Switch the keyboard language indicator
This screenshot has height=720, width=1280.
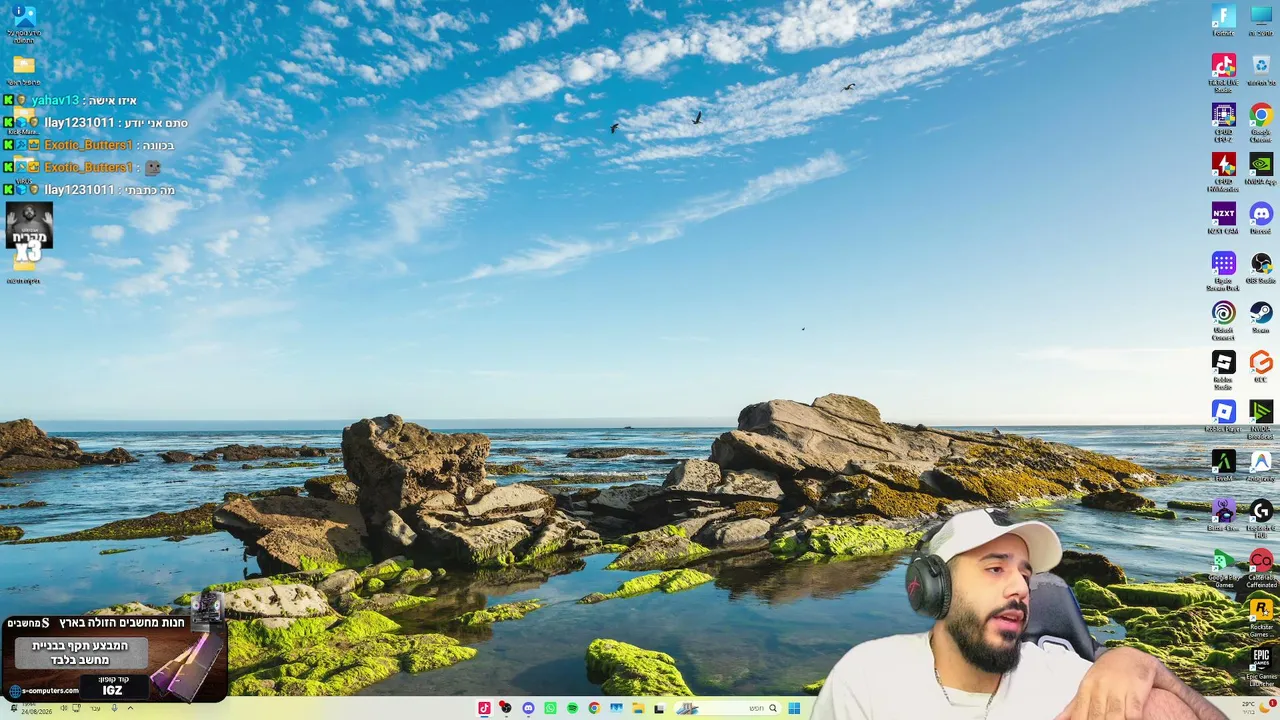click(x=95, y=708)
